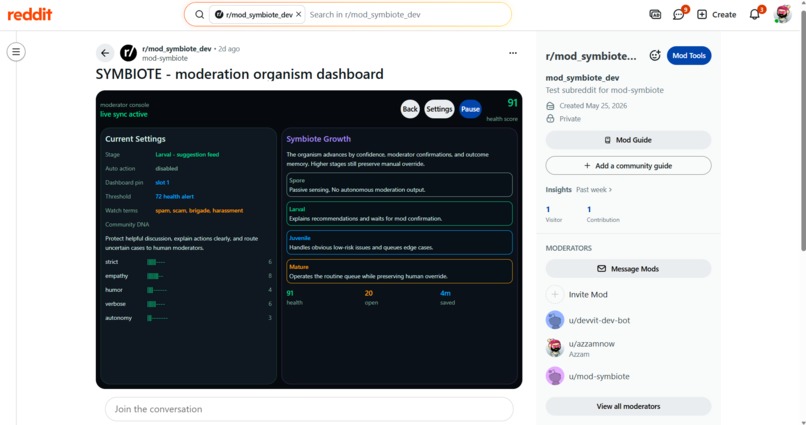The width and height of the screenshot is (806, 425).
Task: Select the Spore growth stage
Action: click(399, 185)
